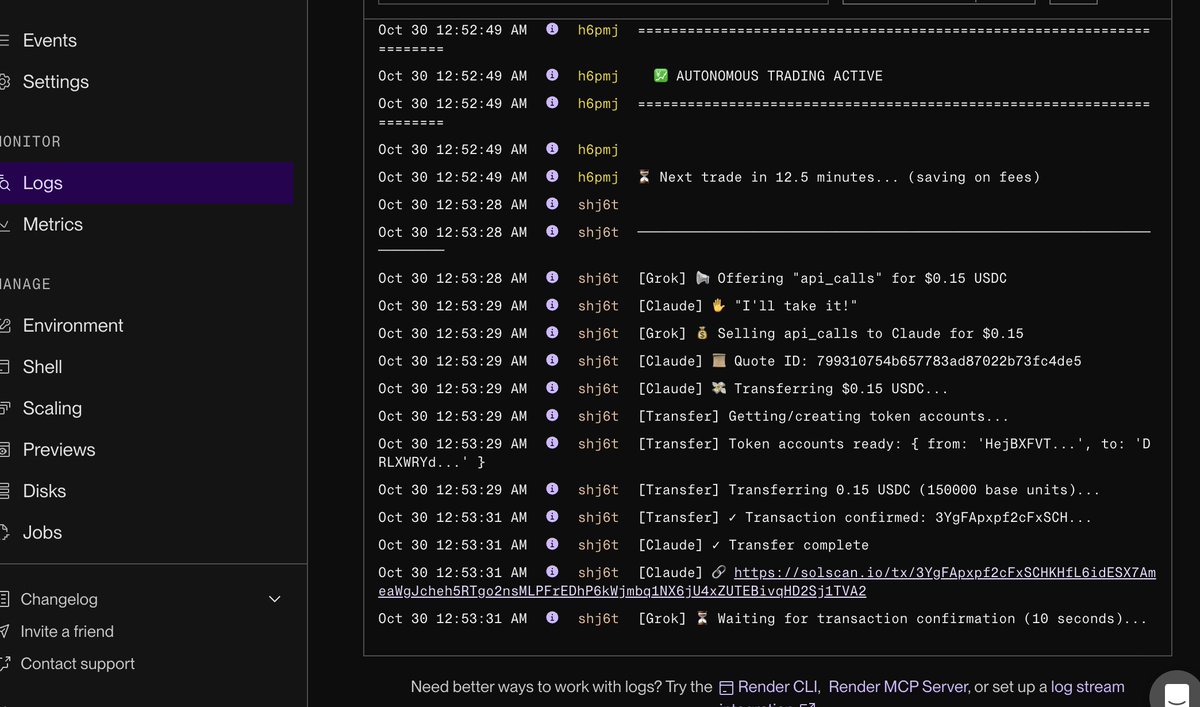The height and width of the screenshot is (707, 1200).
Task: Open the log stream link
Action: click(x=1088, y=687)
